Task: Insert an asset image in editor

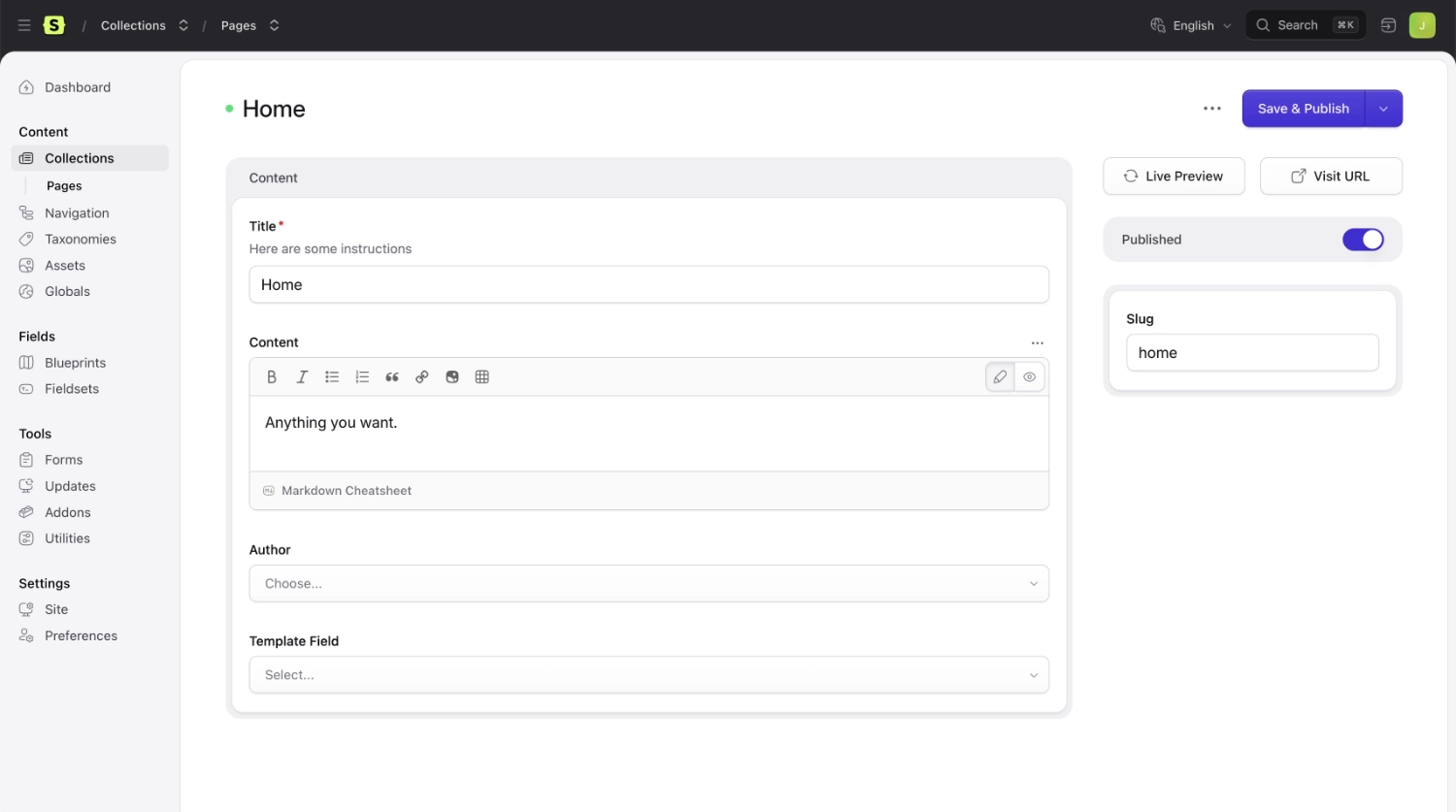Action: pos(452,377)
